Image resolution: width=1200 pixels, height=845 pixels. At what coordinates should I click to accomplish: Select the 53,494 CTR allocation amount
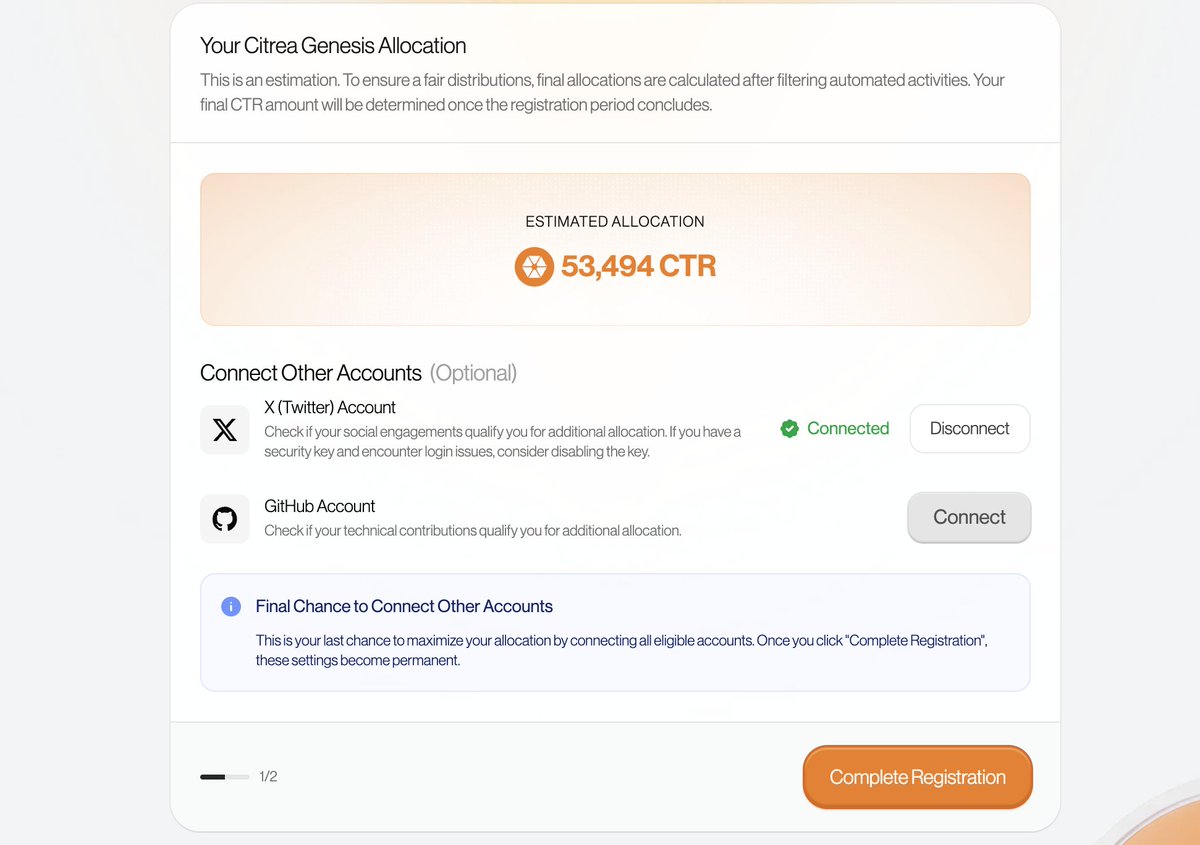[638, 266]
